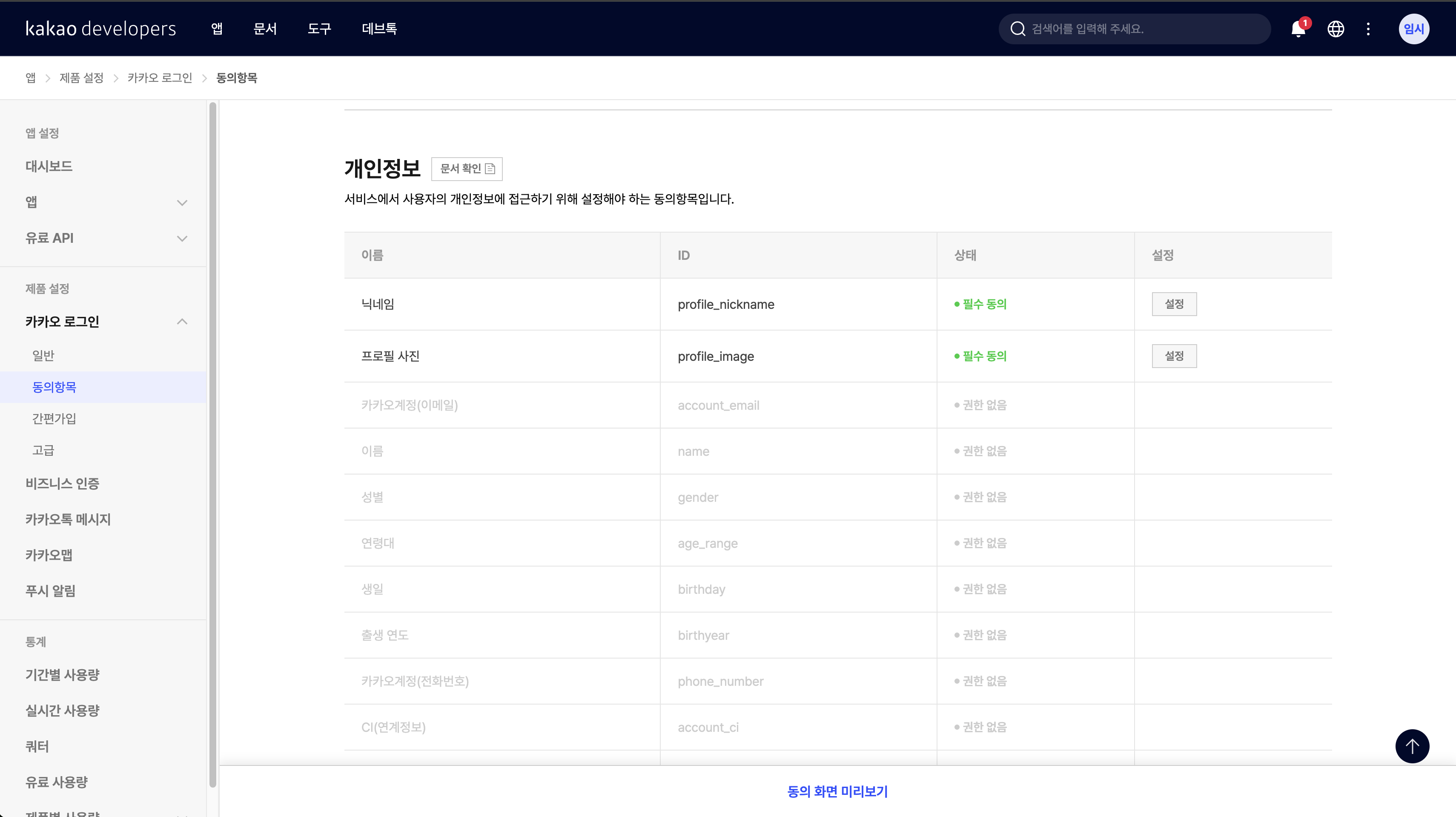Viewport: 1456px width, 817px height.
Task: Click the search magnifier icon
Action: tap(1017, 29)
